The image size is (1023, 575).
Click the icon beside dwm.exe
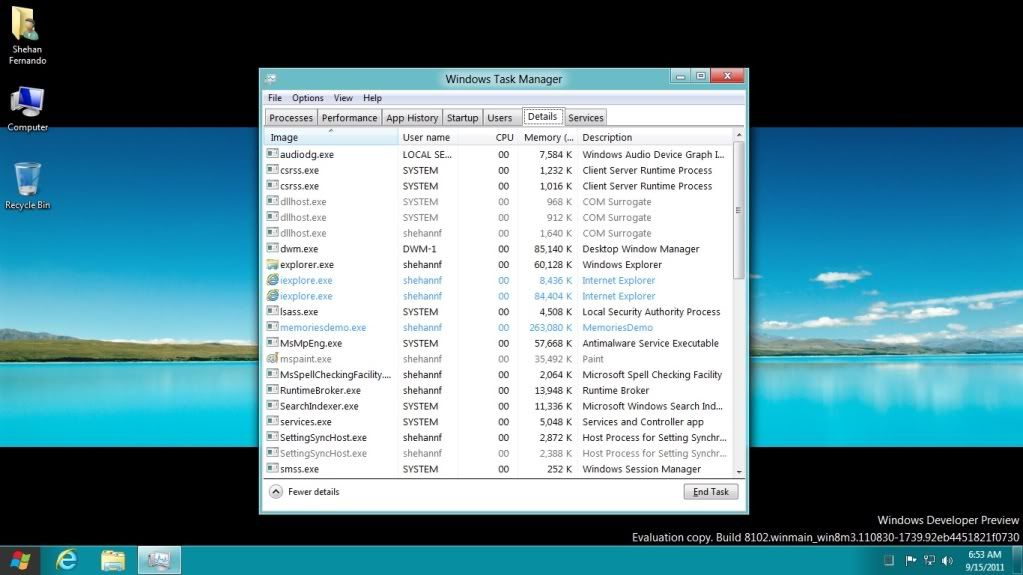[x=272, y=249]
